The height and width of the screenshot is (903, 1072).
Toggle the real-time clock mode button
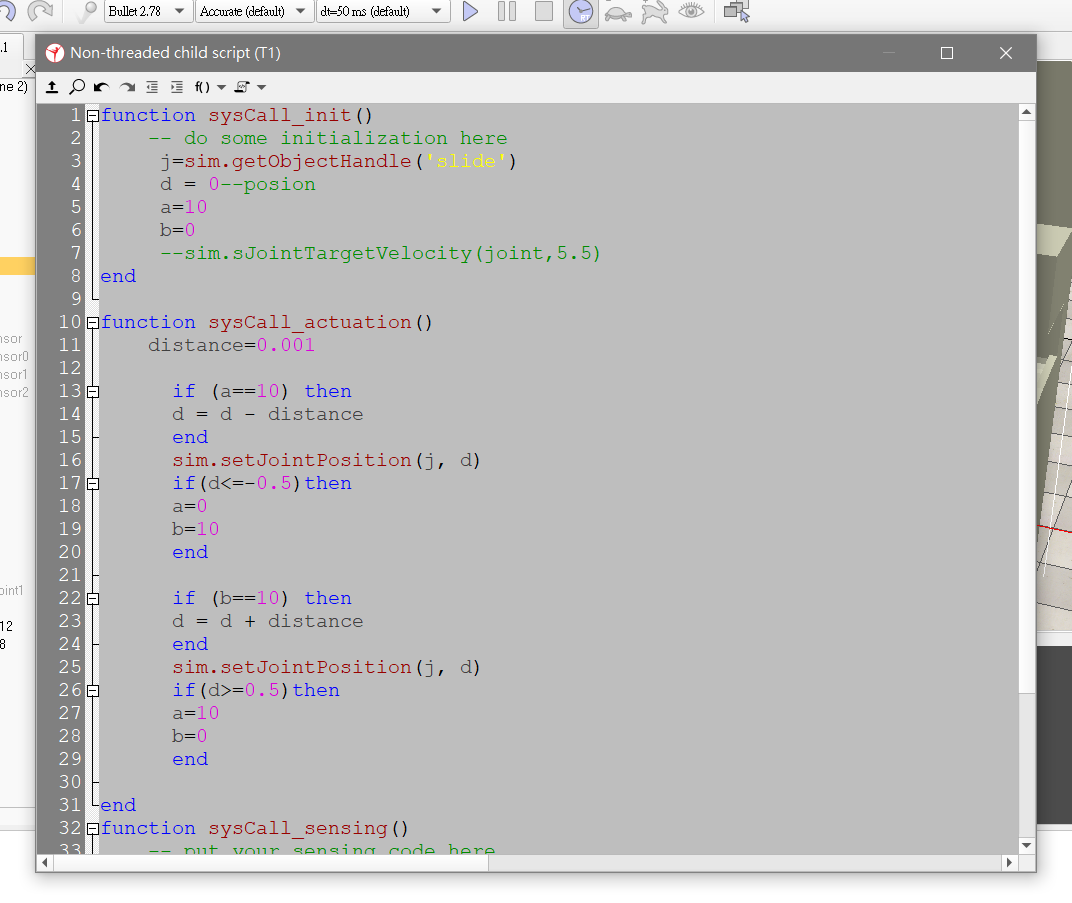click(581, 12)
